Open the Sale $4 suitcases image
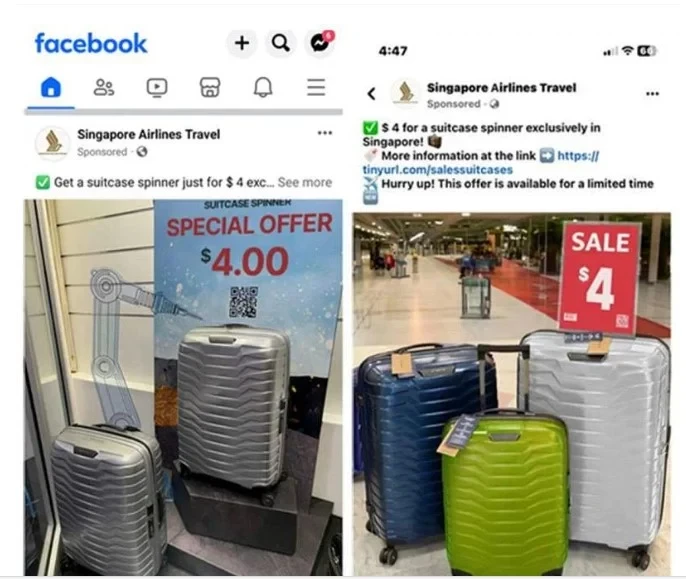The image size is (686, 579). point(512,394)
